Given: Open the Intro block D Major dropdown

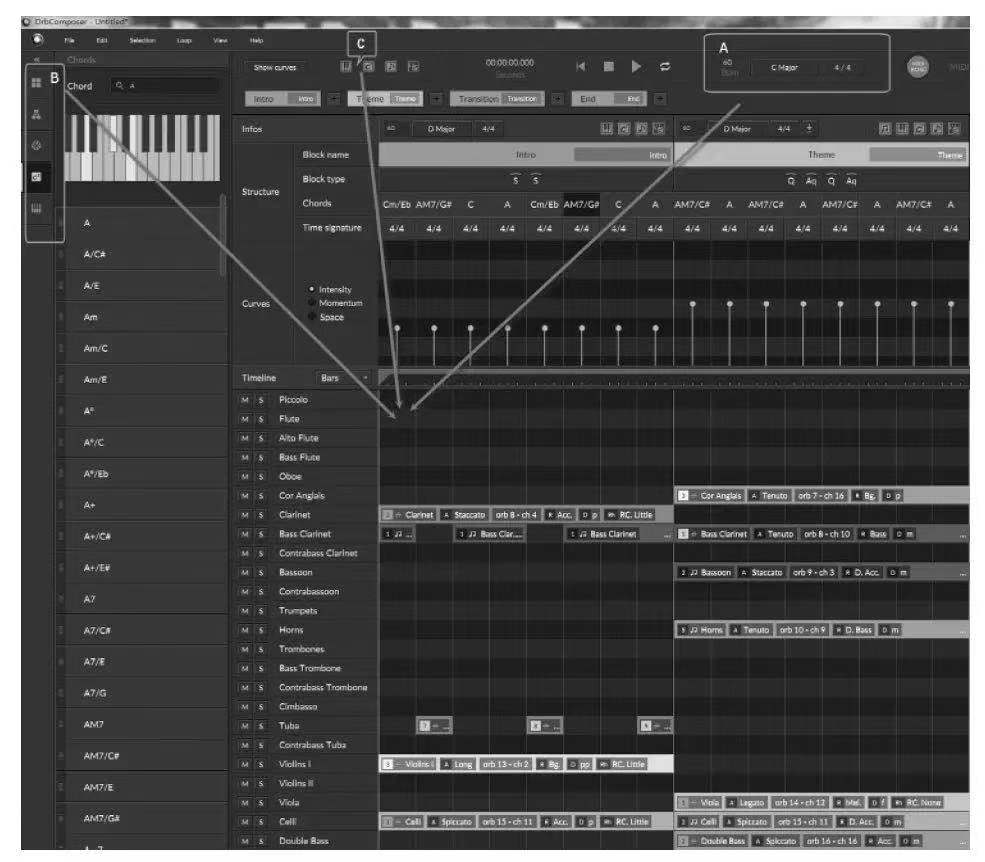Looking at the screenshot, I should click(x=441, y=129).
